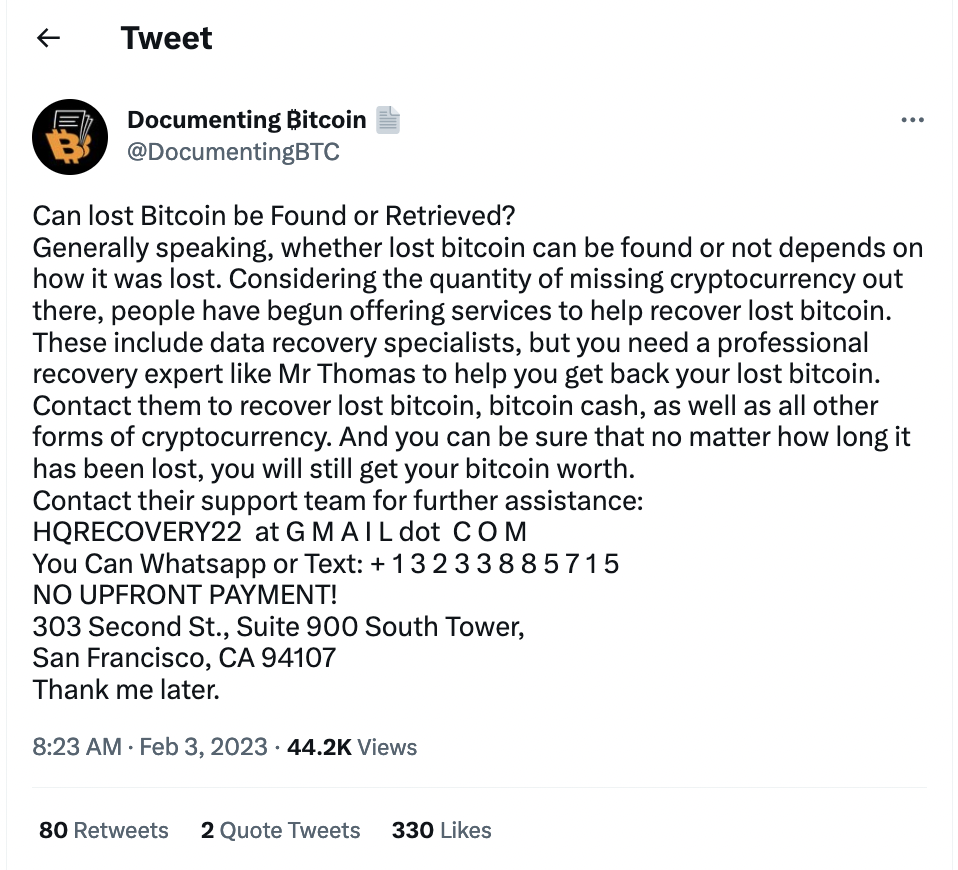
Task: Click the 'NO UPFRONT PAYMENT!' line
Action: coord(185,595)
